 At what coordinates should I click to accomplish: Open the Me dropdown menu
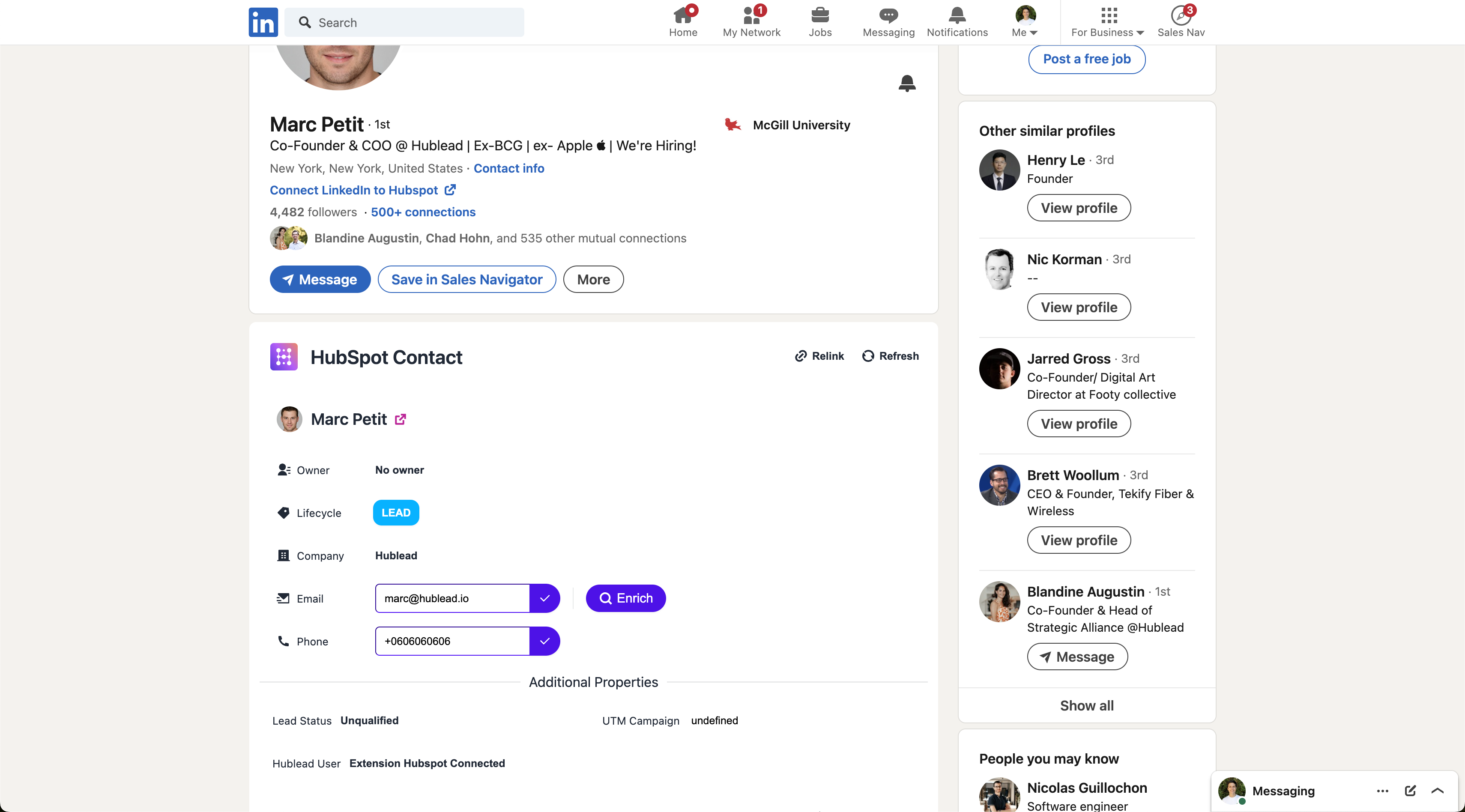click(x=1025, y=22)
